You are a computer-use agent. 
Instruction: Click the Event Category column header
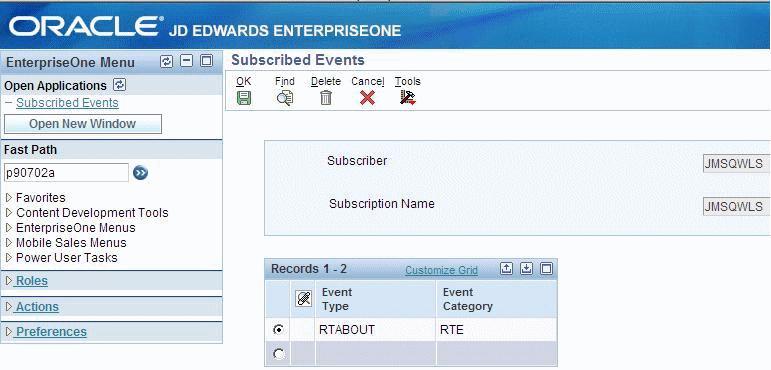click(x=496, y=299)
